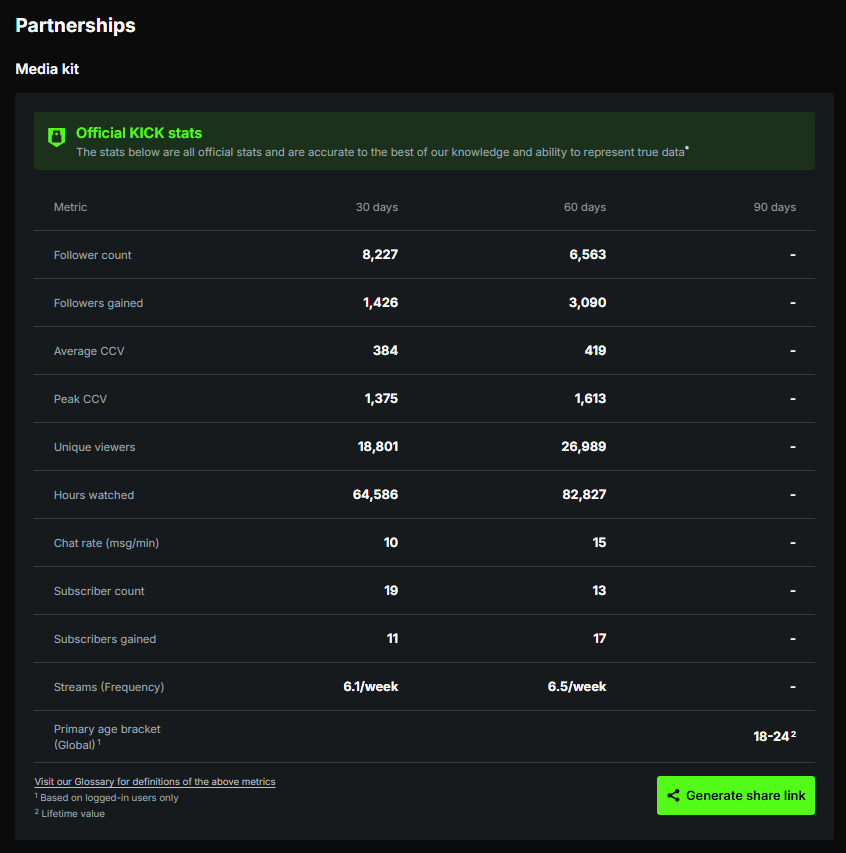846x853 pixels.
Task: Click the share icon in Generate share link
Action: 673,795
